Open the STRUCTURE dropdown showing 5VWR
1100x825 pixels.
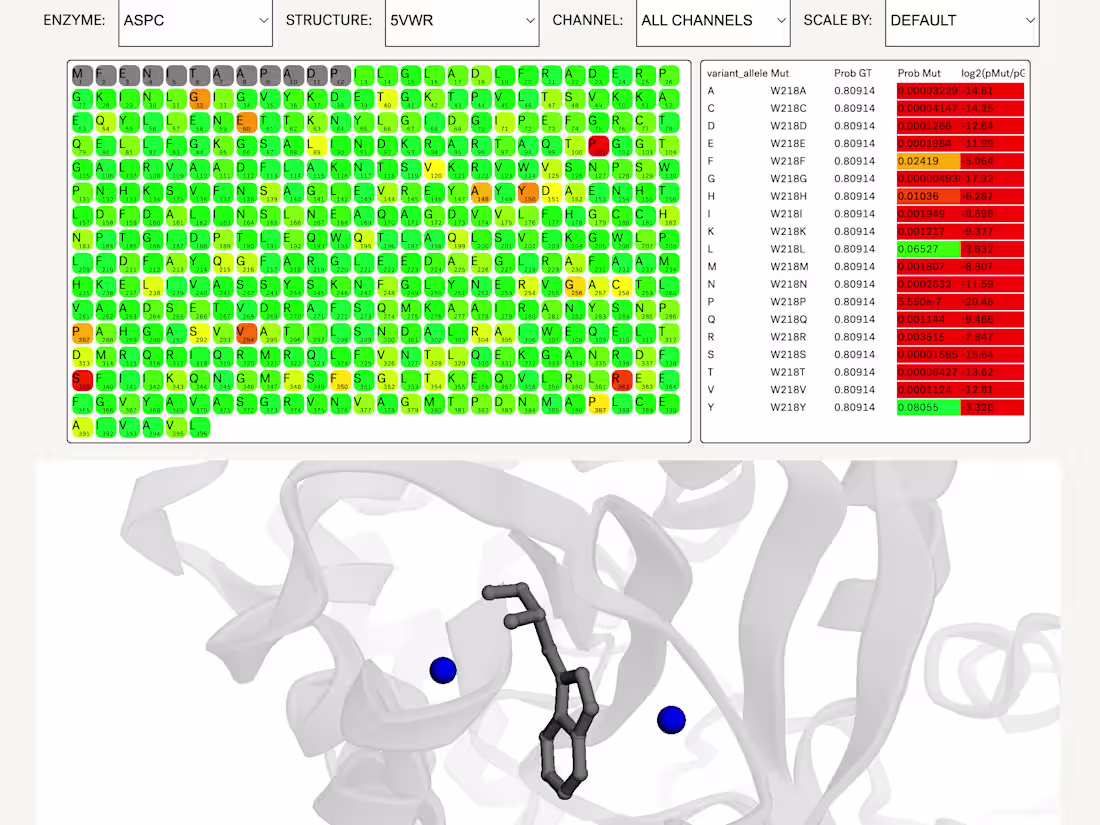coord(462,20)
